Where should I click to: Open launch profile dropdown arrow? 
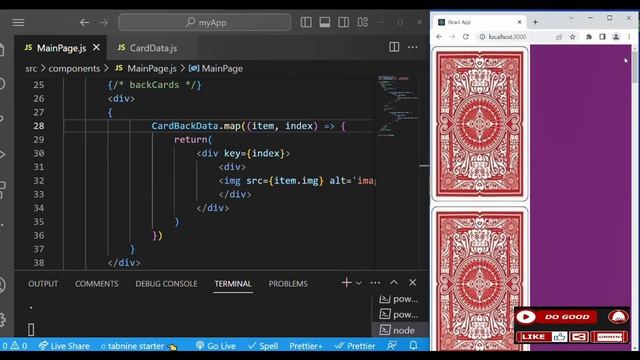click(x=358, y=283)
